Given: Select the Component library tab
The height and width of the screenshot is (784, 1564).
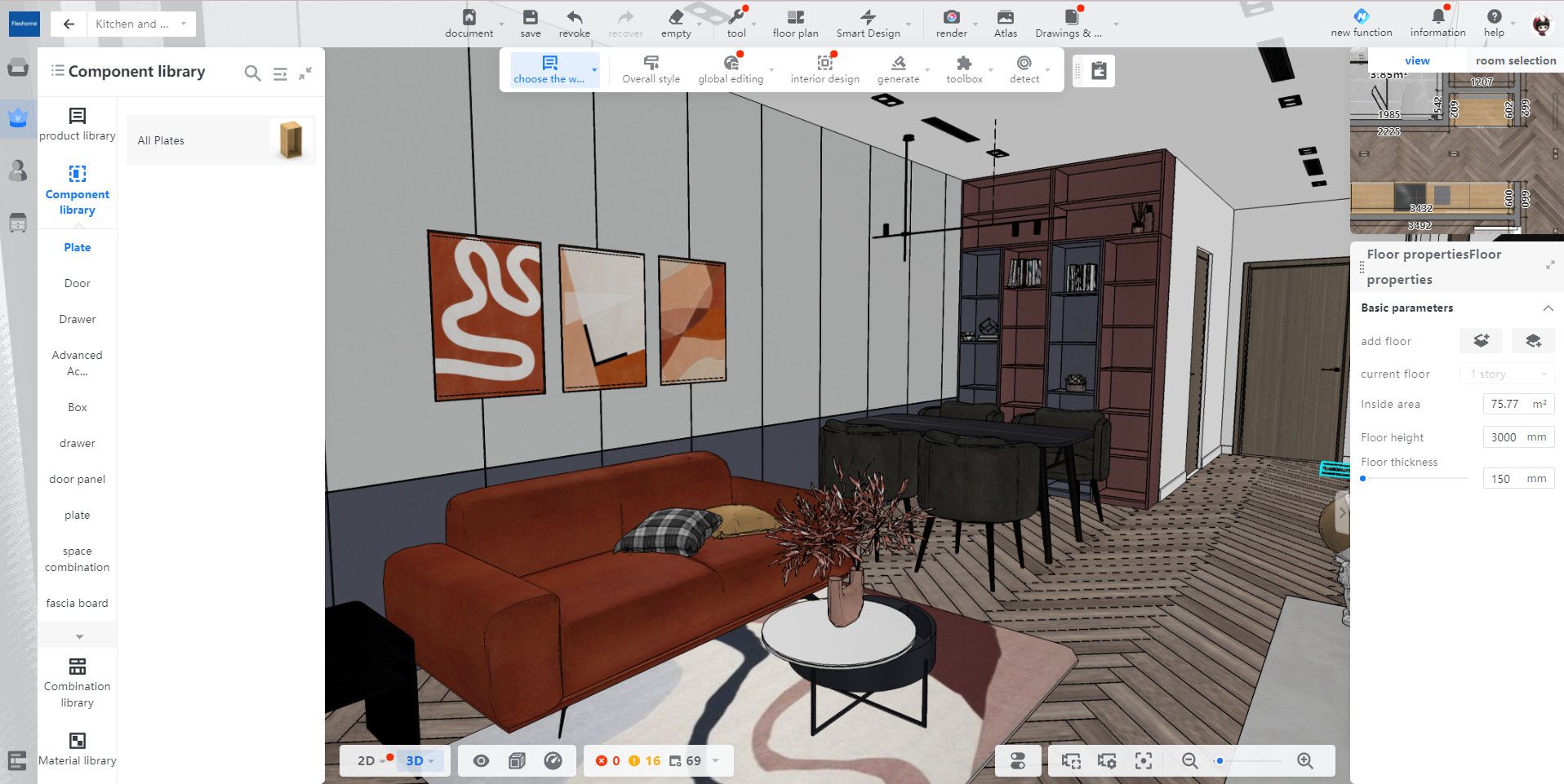Looking at the screenshot, I should click(78, 190).
